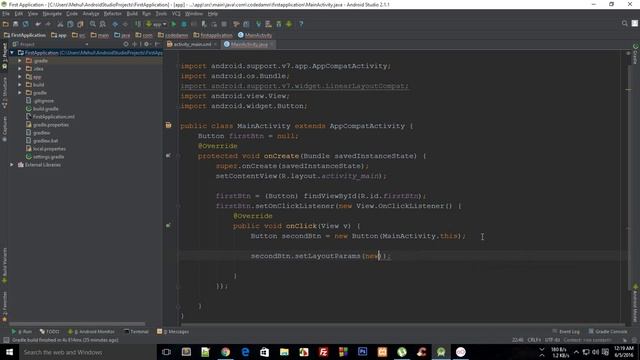This screenshot has height=360, width=640.
Task: Click the Redo arrow icon
Action: click(x=48, y=24)
